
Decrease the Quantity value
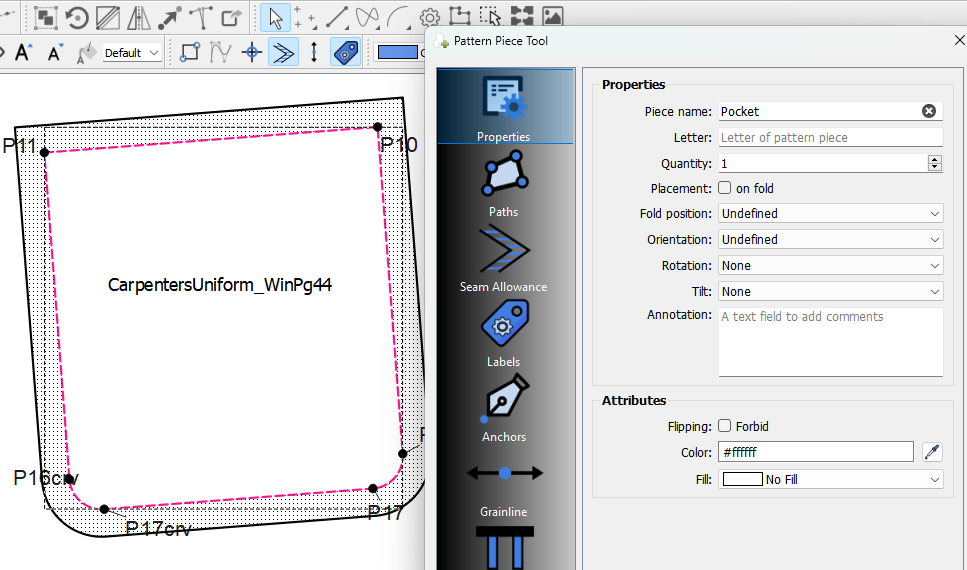935,167
